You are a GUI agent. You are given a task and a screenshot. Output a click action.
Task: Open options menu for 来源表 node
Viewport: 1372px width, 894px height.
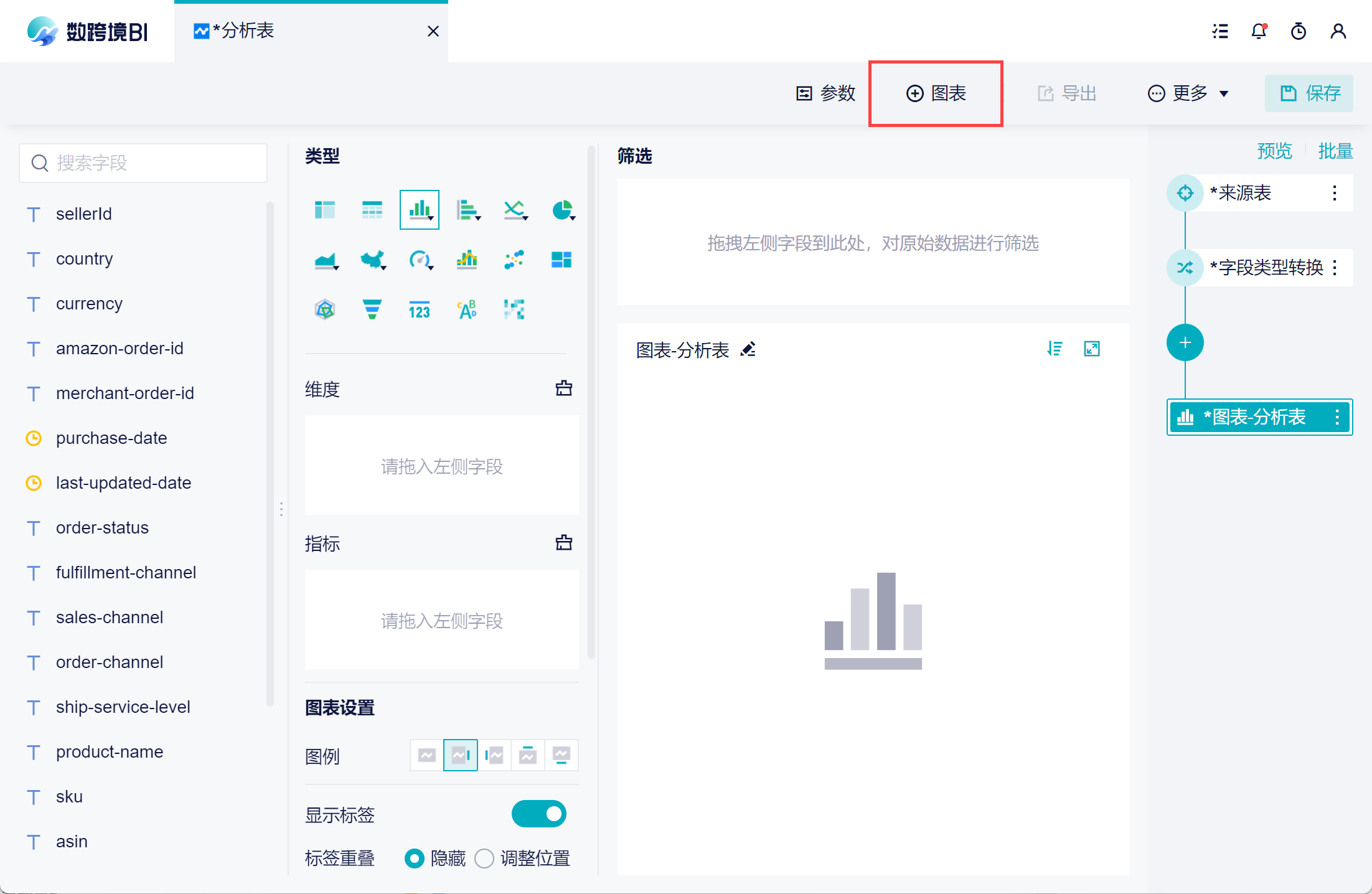[x=1334, y=193]
